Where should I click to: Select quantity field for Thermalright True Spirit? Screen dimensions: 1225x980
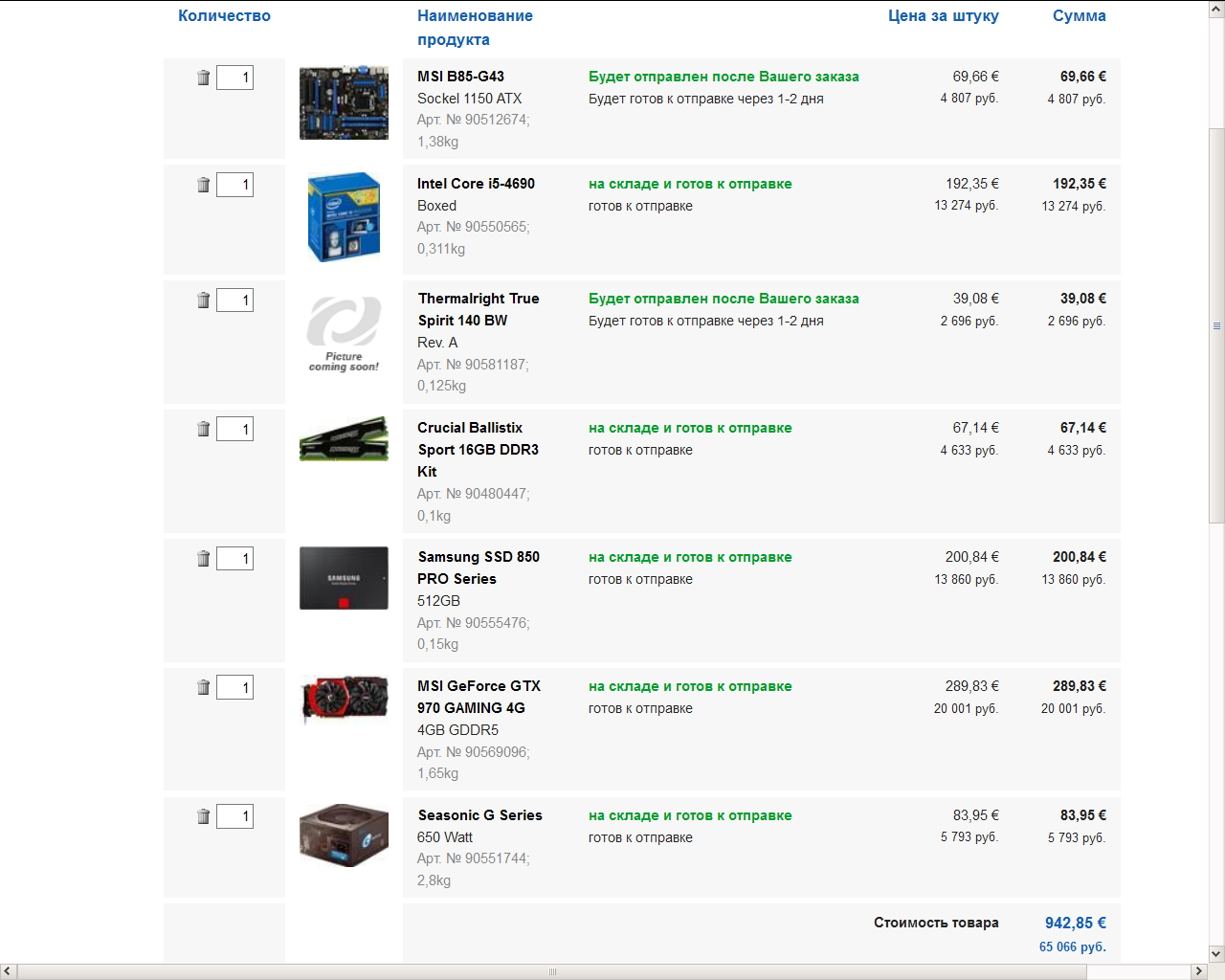(x=234, y=300)
